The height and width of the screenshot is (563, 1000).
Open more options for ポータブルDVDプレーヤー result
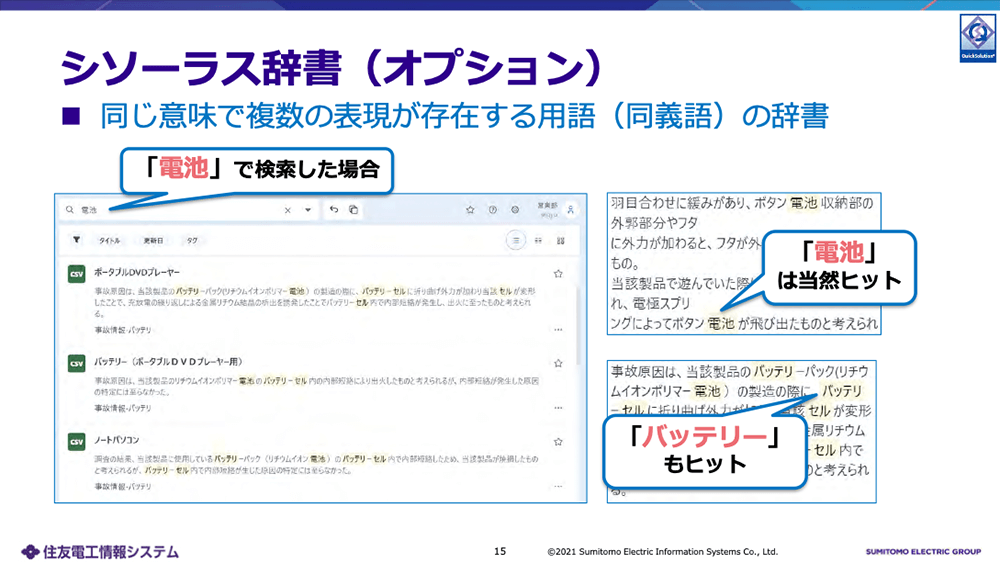point(558,330)
